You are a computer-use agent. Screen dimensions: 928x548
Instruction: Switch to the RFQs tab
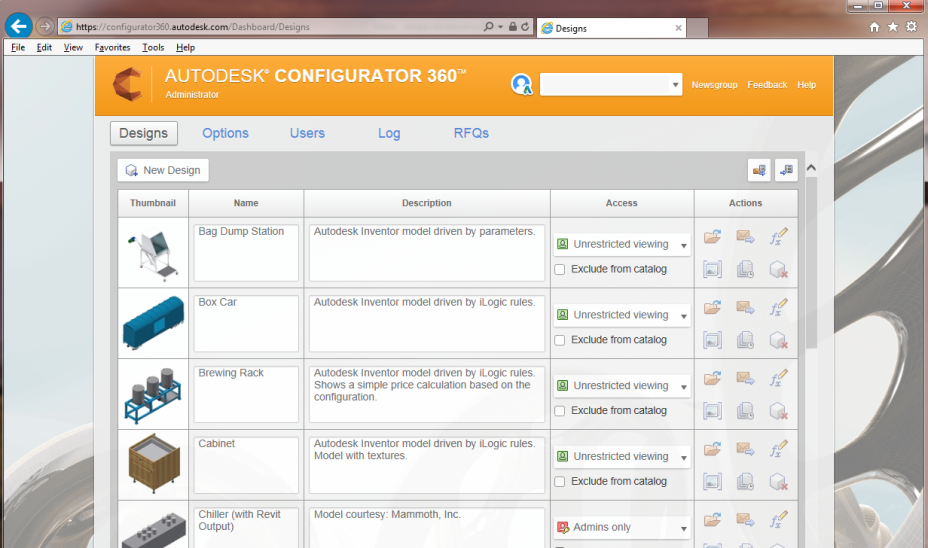tap(471, 133)
